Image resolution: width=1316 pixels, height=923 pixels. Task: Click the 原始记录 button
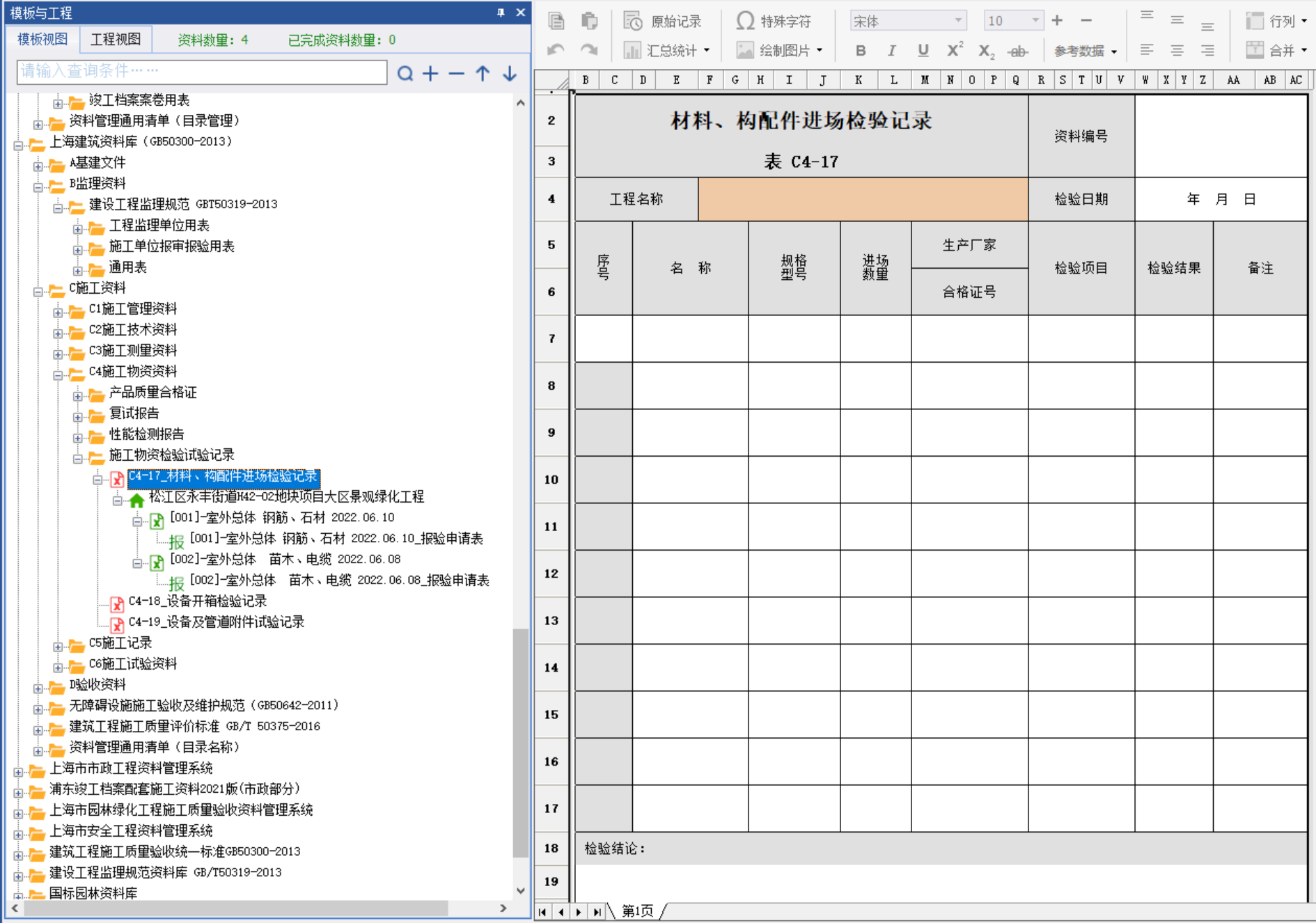tap(663, 21)
